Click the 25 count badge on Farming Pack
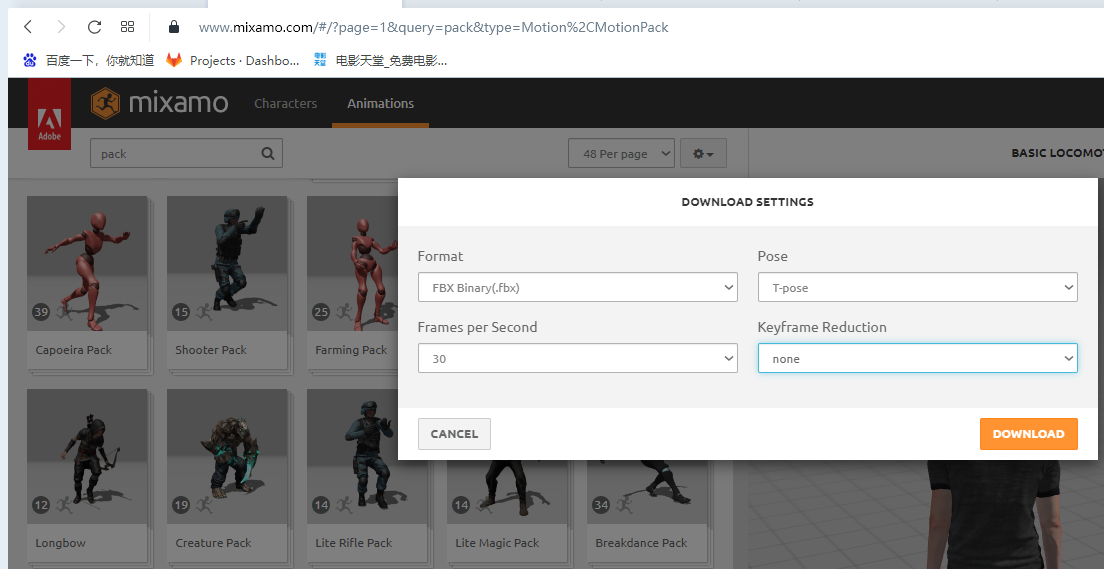Screen dimensions: 1104x569 tap(321, 312)
